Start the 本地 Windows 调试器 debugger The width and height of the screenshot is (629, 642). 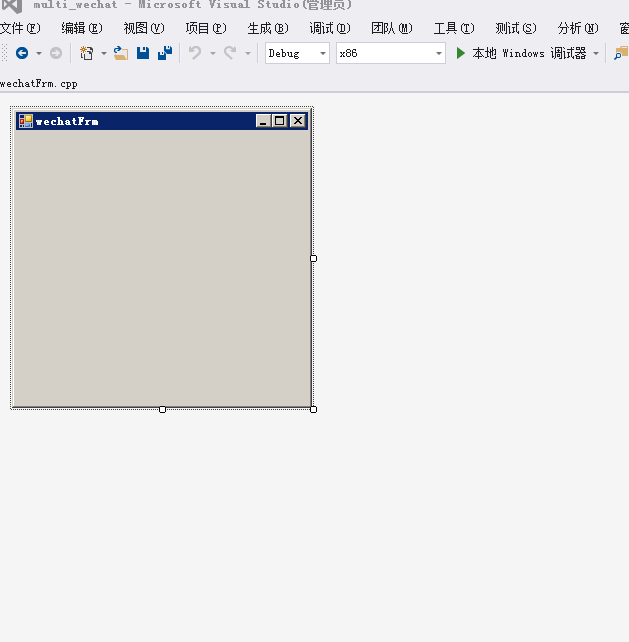click(x=520, y=53)
